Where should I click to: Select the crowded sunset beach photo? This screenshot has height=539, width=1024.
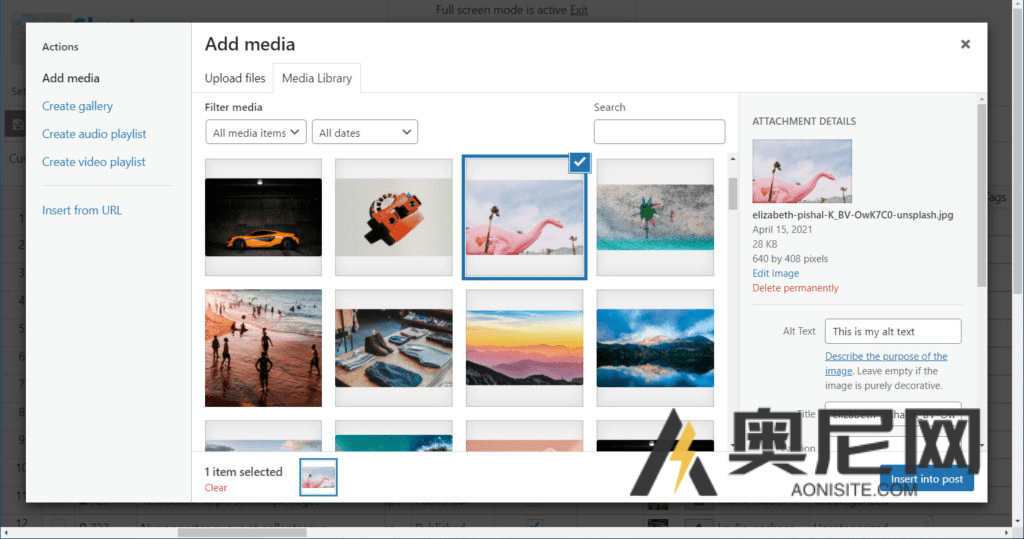click(x=263, y=348)
